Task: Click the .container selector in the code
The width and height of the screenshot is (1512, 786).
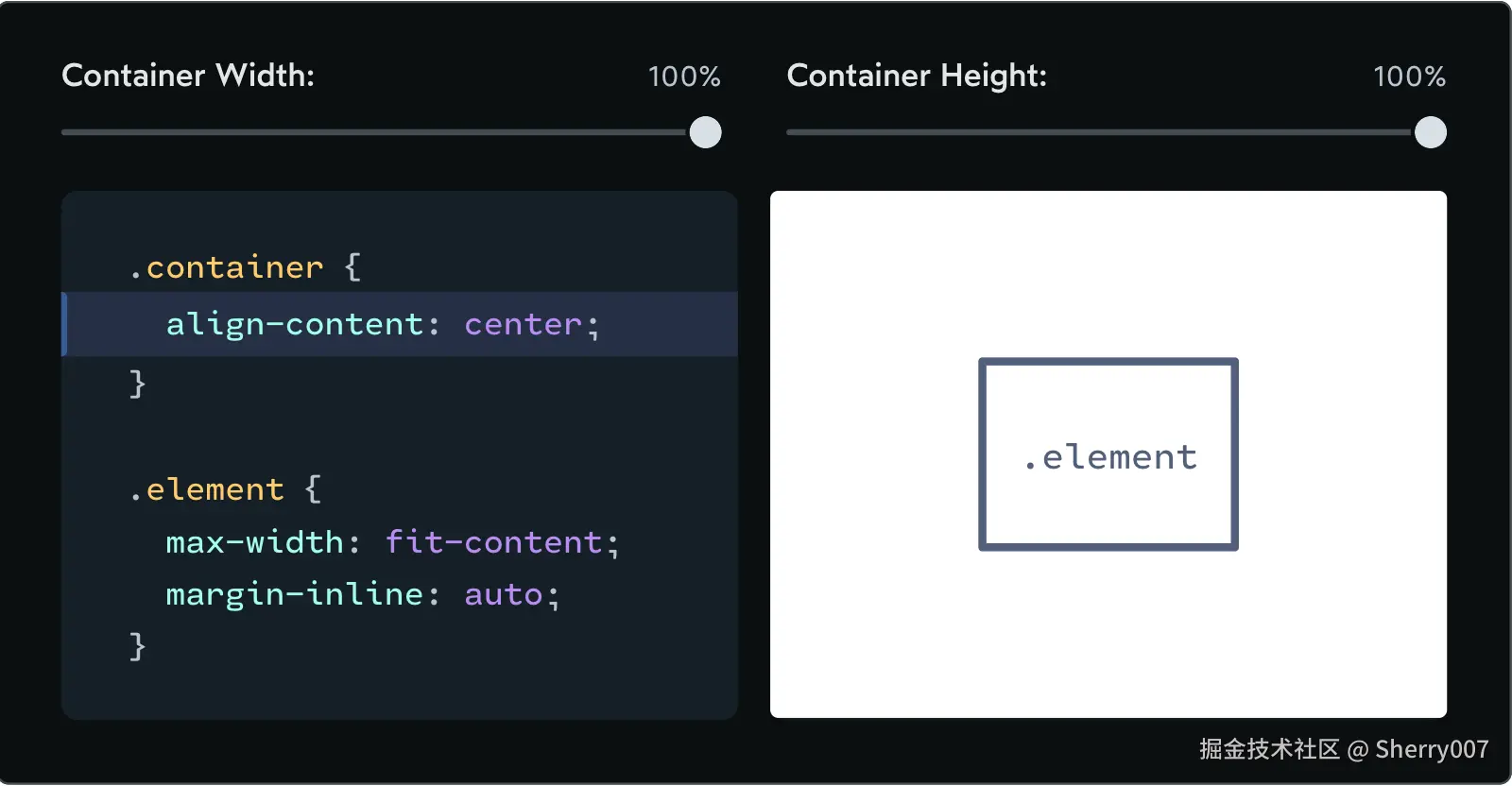Action: 227,268
